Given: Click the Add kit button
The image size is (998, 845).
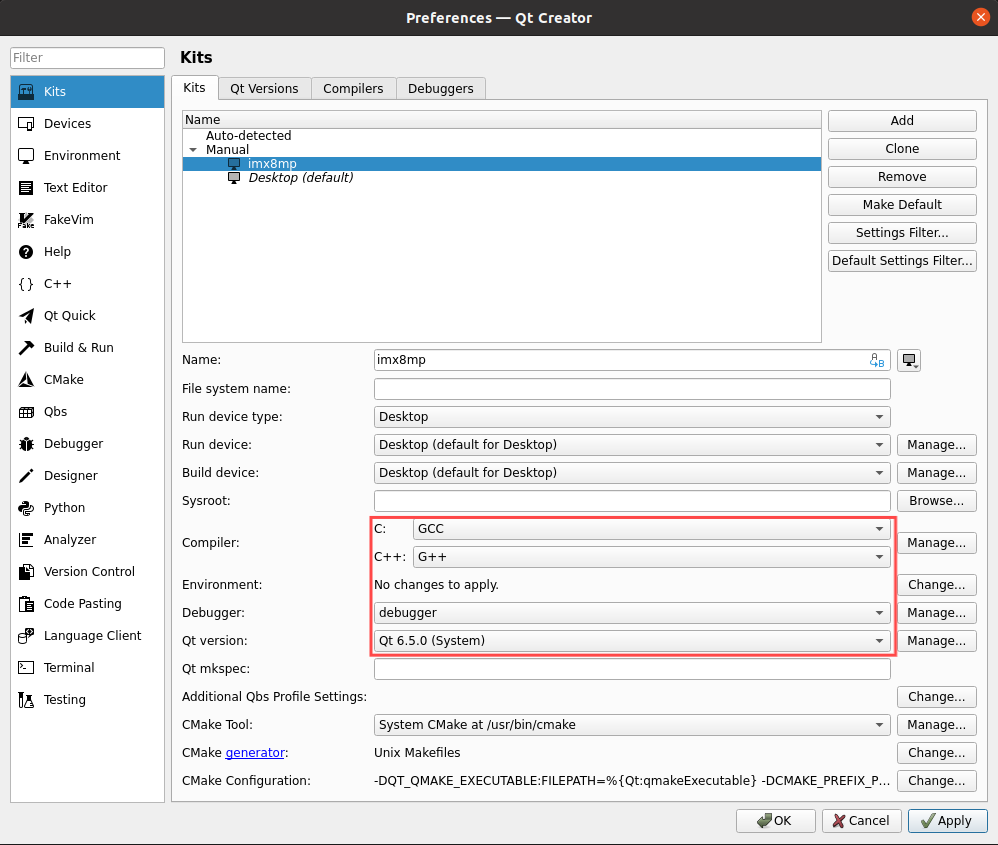Looking at the screenshot, I should [x=902, y=121].
